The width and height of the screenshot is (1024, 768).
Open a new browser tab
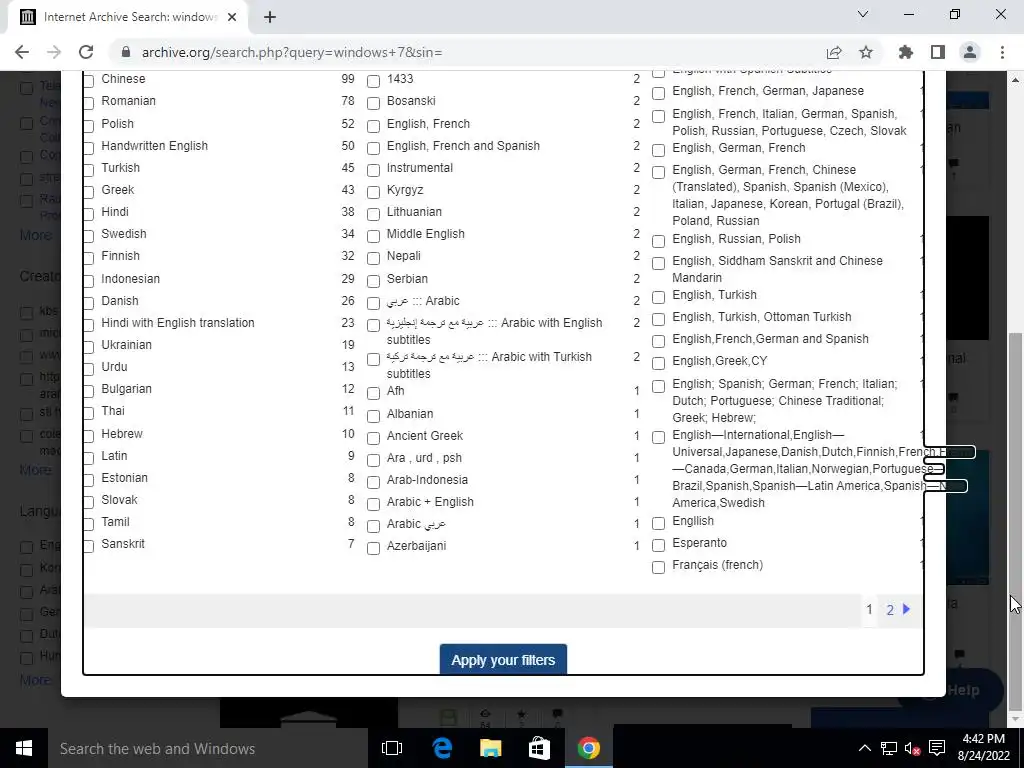pyautogui.click(x=270, y=17)
